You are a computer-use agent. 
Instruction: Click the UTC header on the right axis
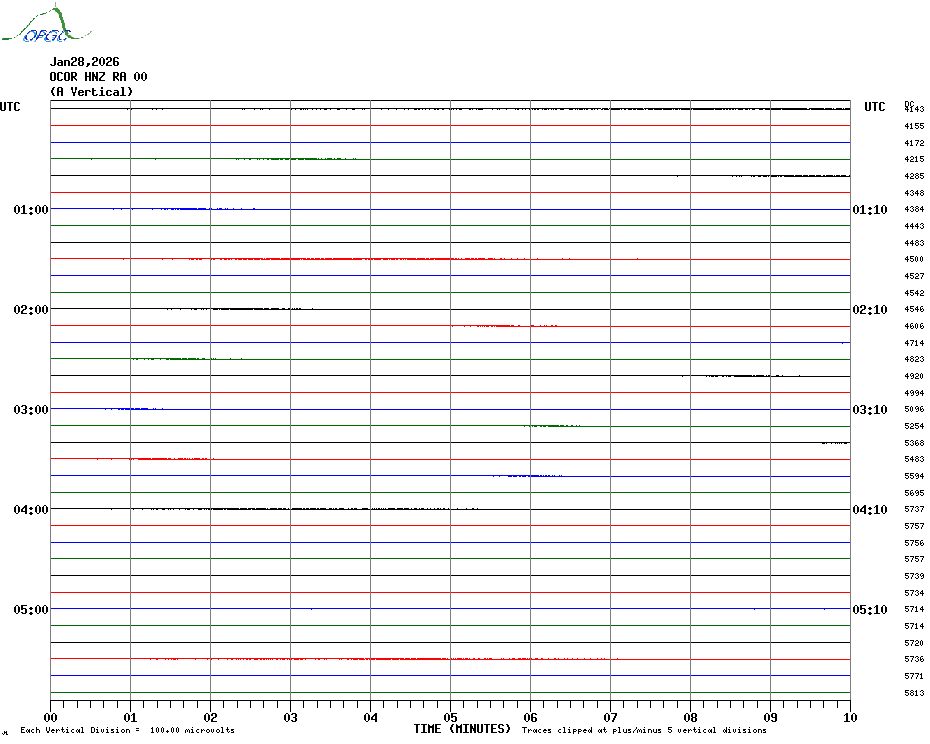(874, 107)
